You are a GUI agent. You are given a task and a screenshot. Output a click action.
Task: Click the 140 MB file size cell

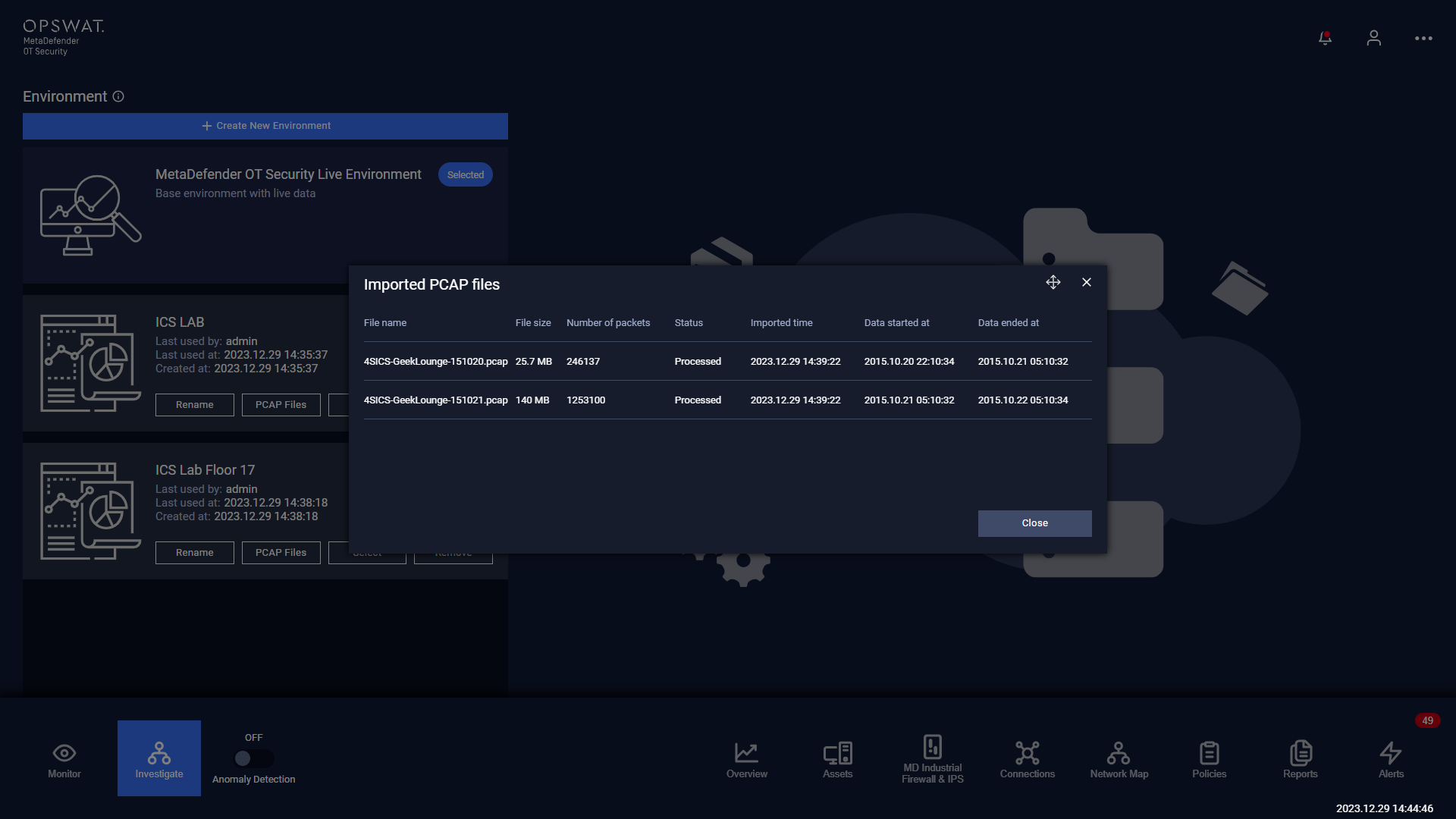pyautogui.click(x=532, y=400)
